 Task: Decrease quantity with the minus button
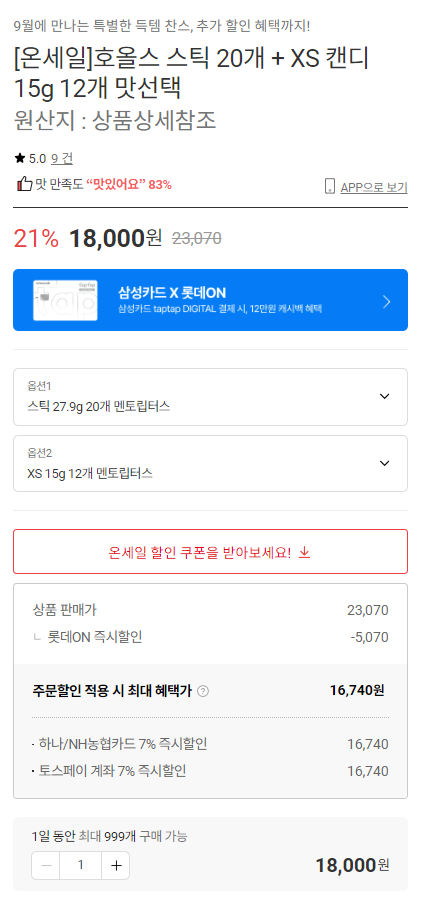pyautogui.click(x=46, y=866)
